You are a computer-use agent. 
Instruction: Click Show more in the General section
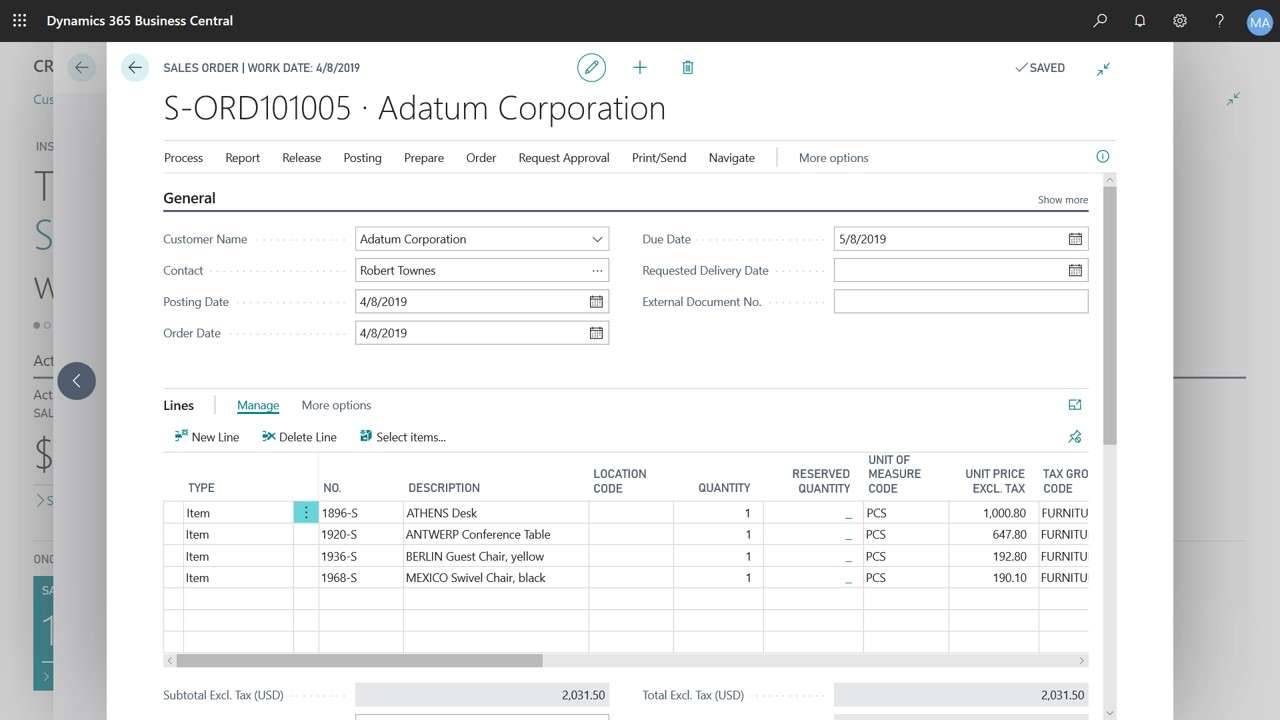(1063, 200)
